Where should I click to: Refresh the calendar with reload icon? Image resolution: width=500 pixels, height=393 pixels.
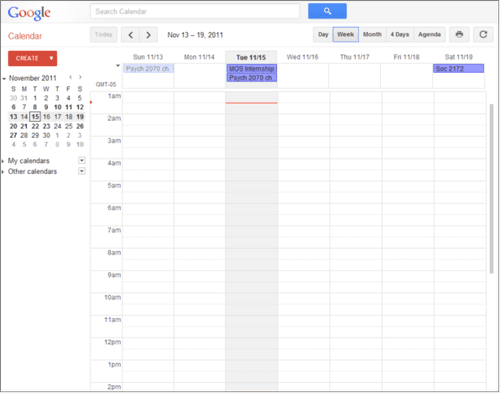(483, 34)
